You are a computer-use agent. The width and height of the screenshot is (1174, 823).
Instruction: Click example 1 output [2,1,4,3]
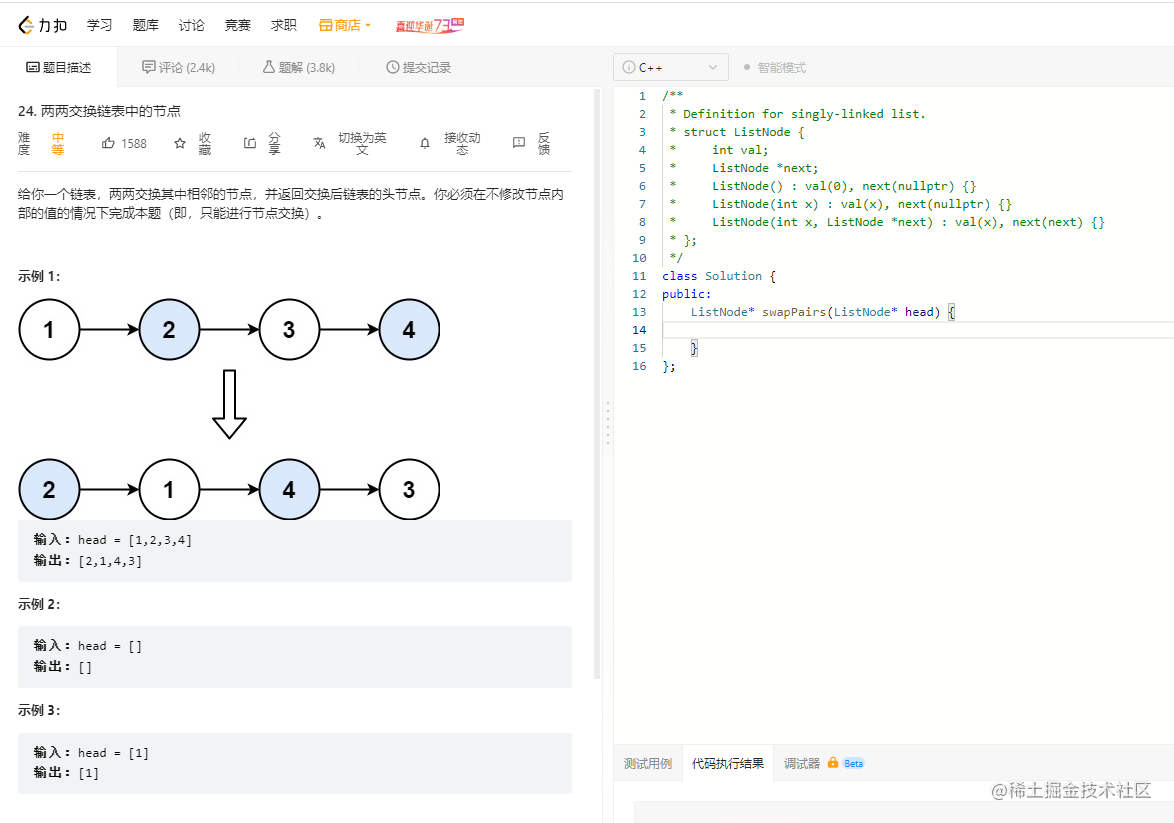click(x=110, y=561)
